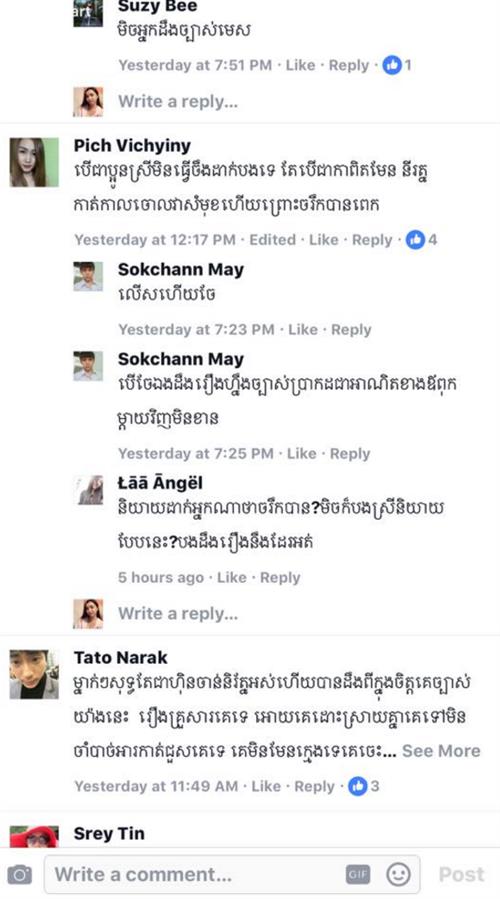
Task: Click the Post button
Action: 462,874
